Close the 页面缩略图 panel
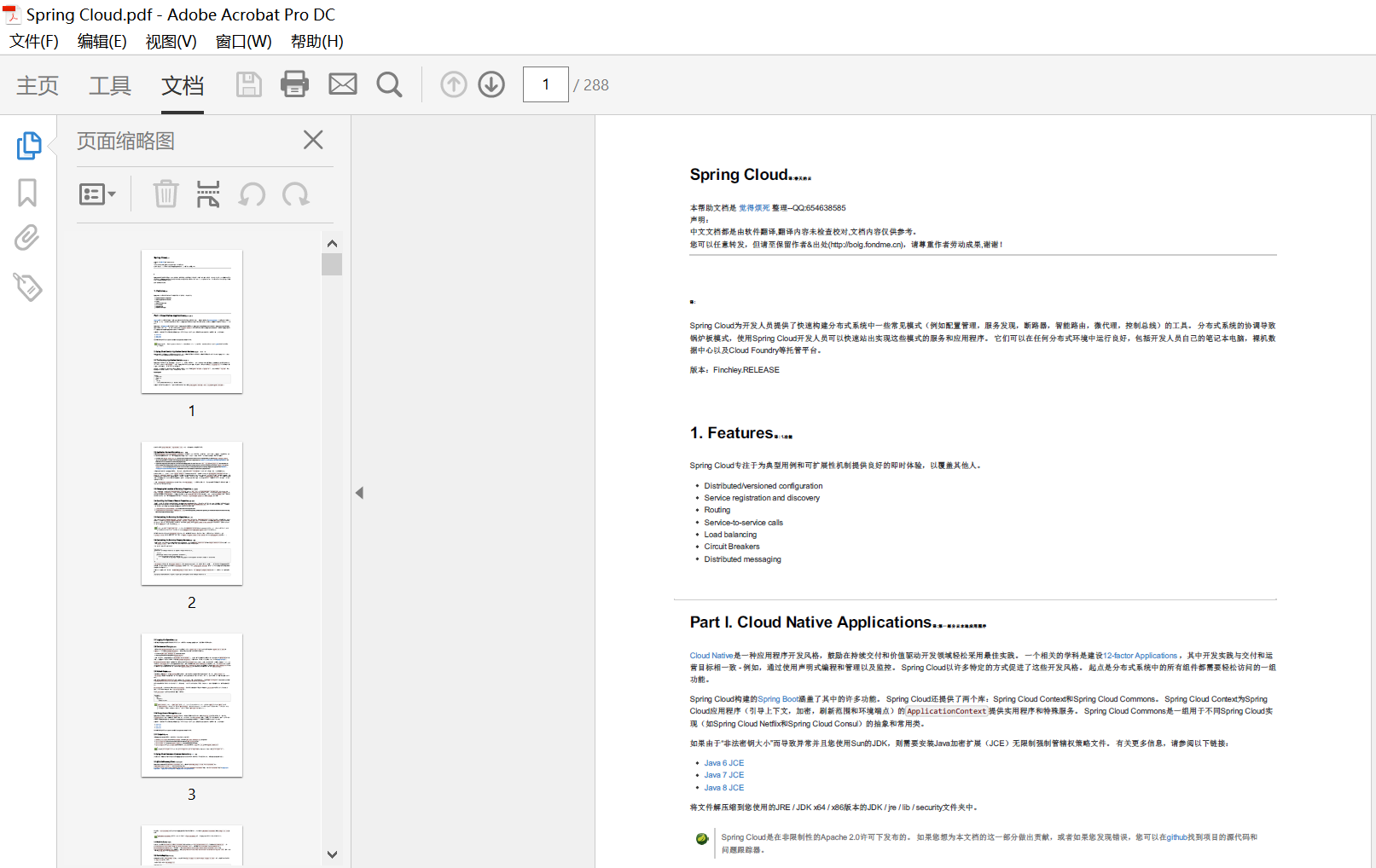The height and width of the screenshot is (868, 1376). 313,140
